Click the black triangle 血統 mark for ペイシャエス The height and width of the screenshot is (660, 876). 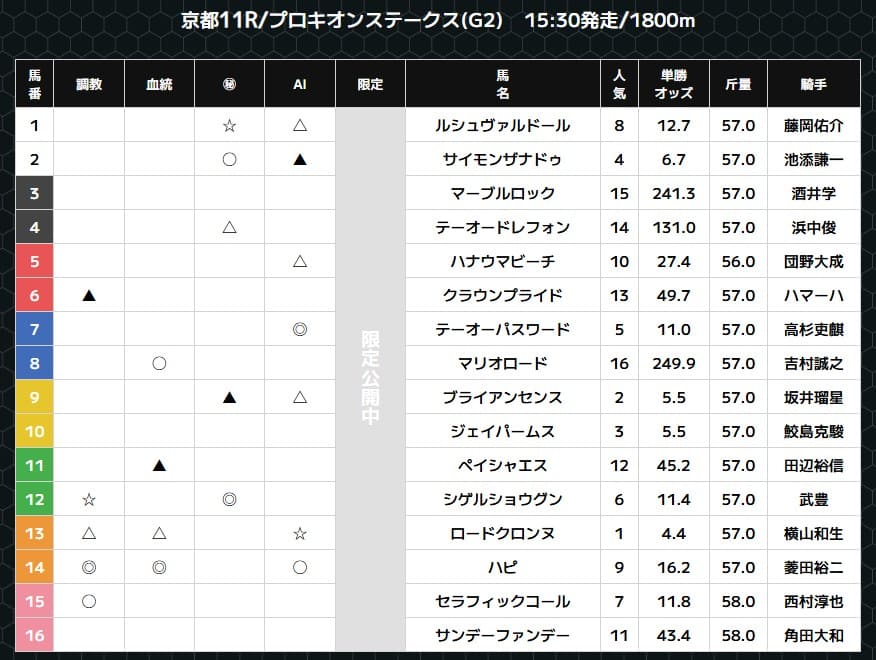click(159, 465)
